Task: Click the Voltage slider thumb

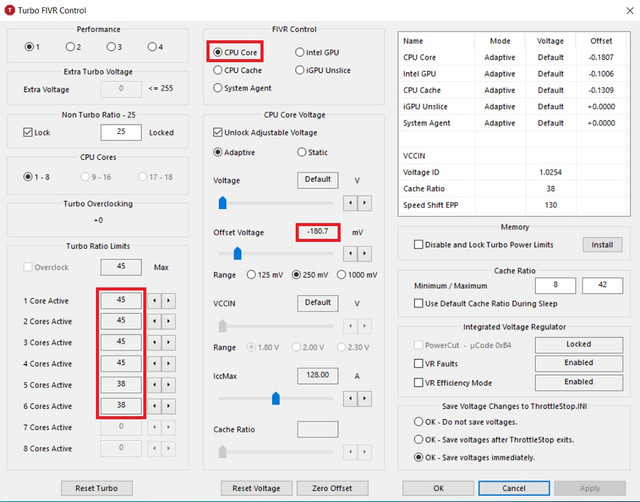Action: [222, 203]
